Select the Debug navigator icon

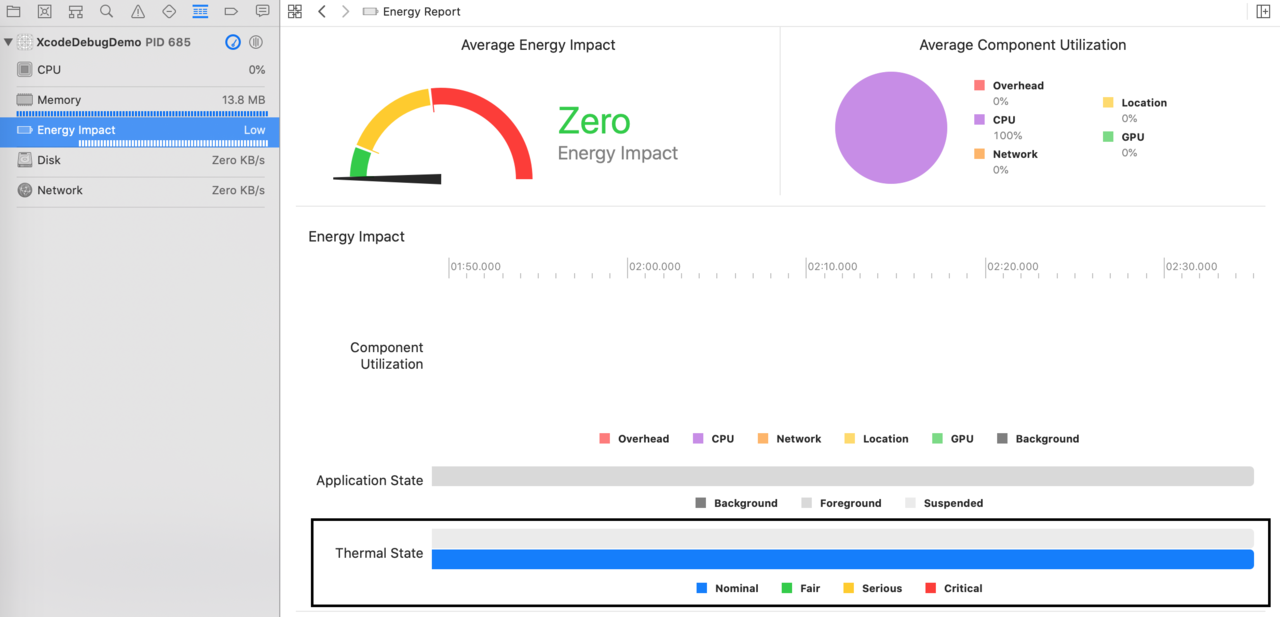pos(200,12)
